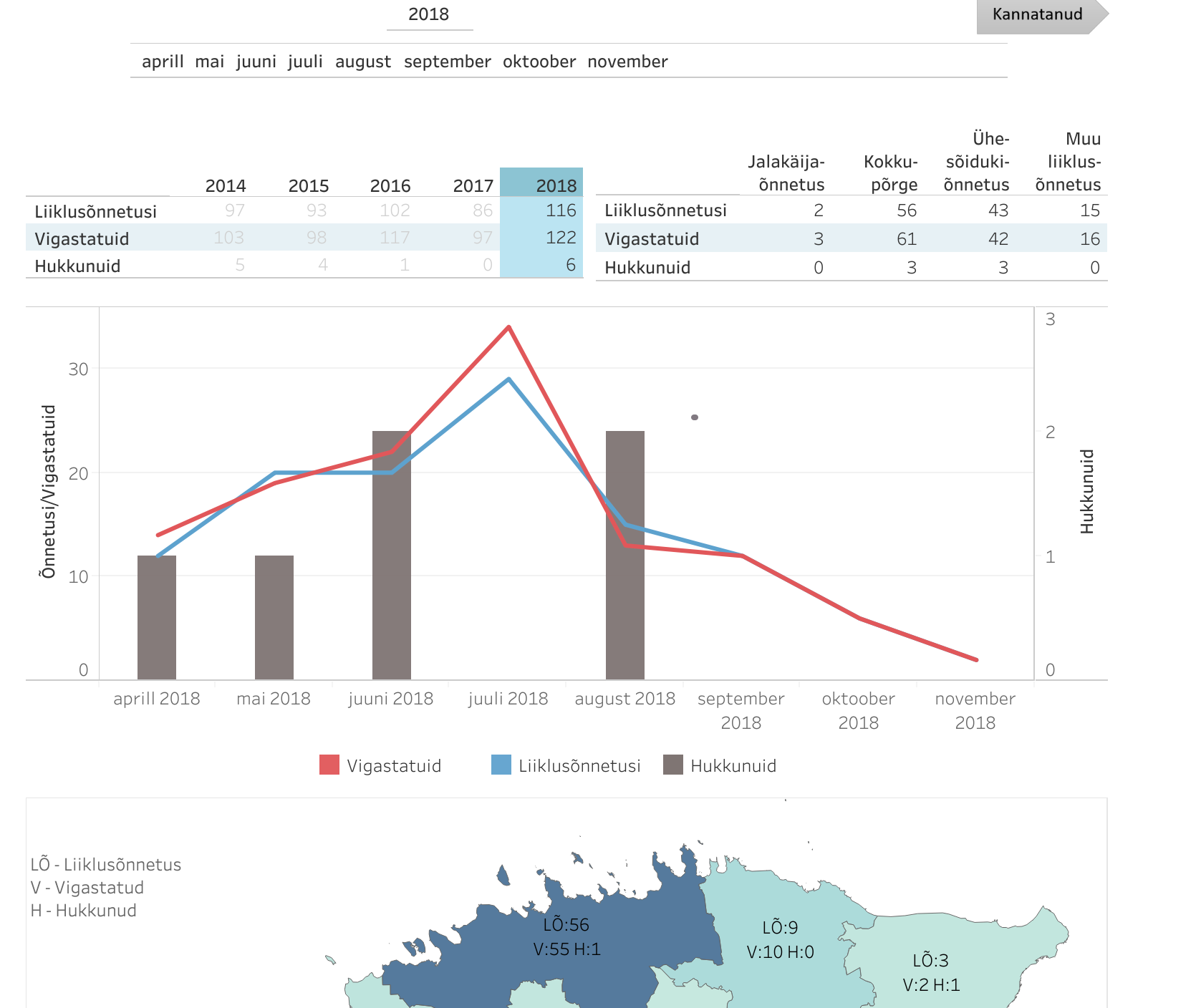The height and width of the screenshot is (1008, 1196).
Task: Click the gray Hukkunuid legend swatch
Action: click(x=673, y=765)
